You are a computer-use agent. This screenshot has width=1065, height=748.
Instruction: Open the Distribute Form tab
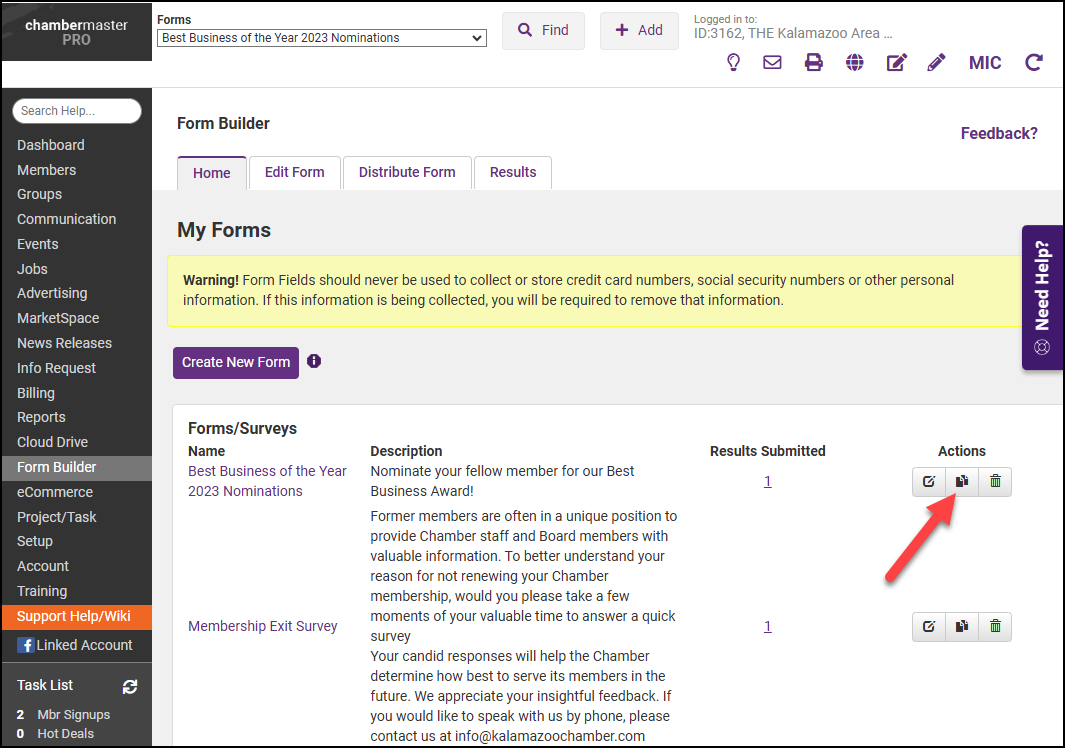(407, 172)
